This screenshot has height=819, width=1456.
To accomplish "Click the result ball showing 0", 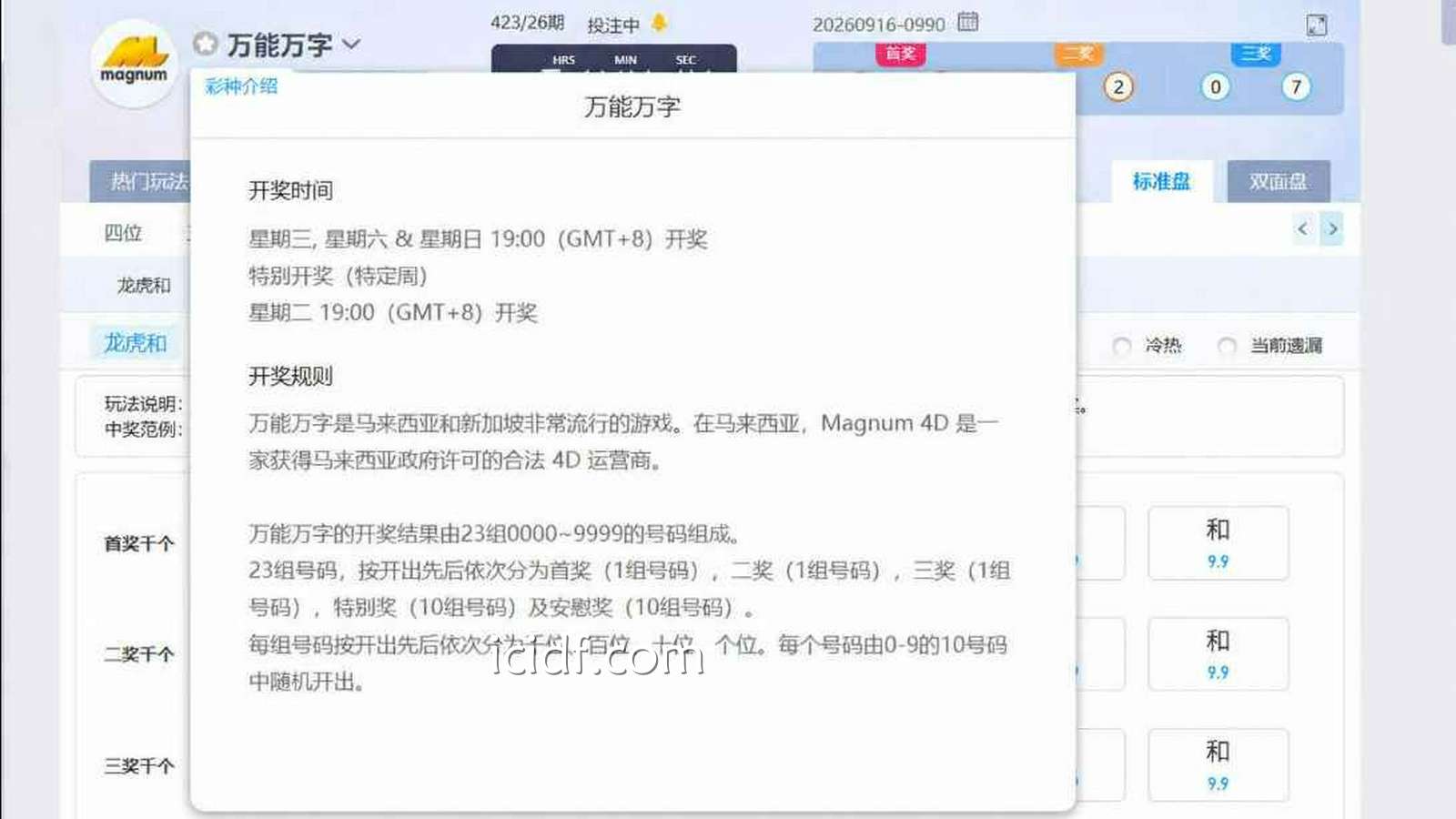I will 1215,87.
